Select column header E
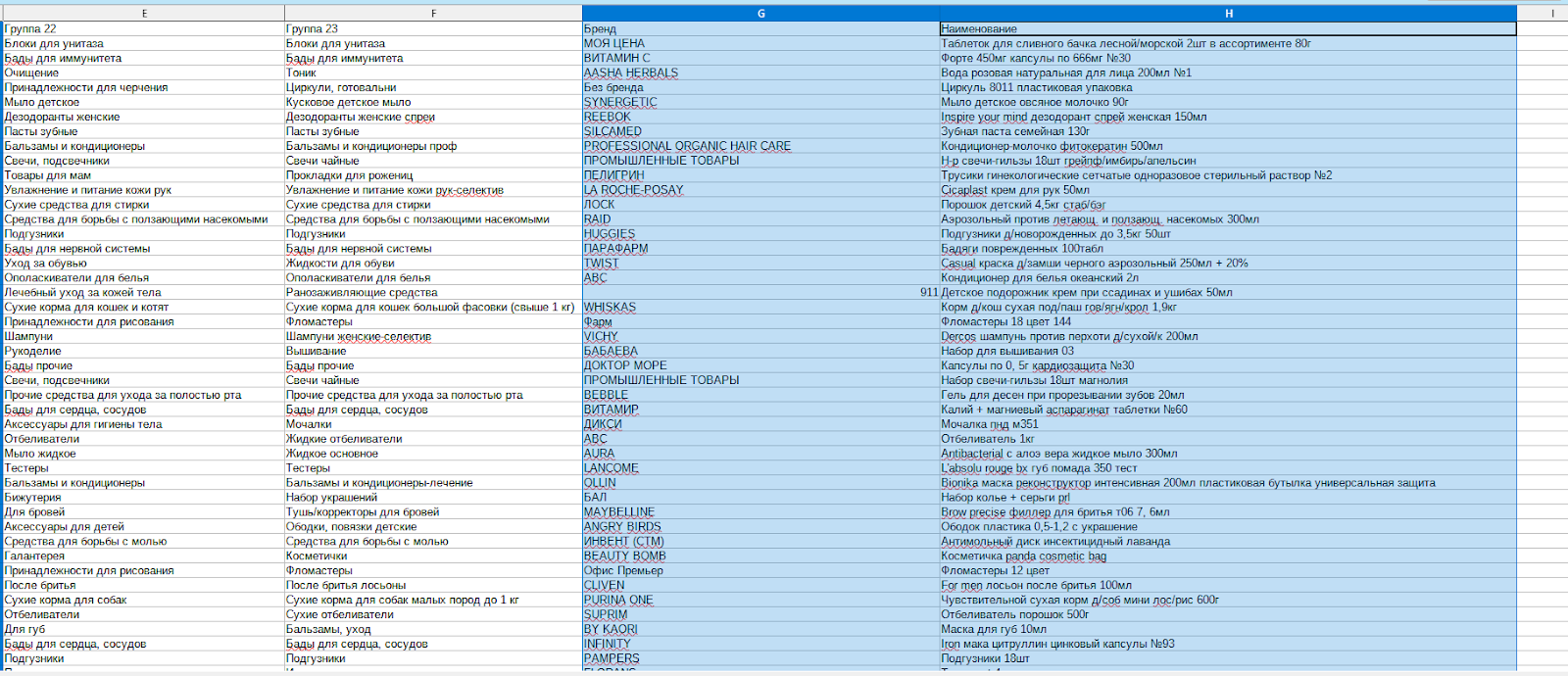The width and height of the screenshot is (1568, 676). (x=144, y=14)
